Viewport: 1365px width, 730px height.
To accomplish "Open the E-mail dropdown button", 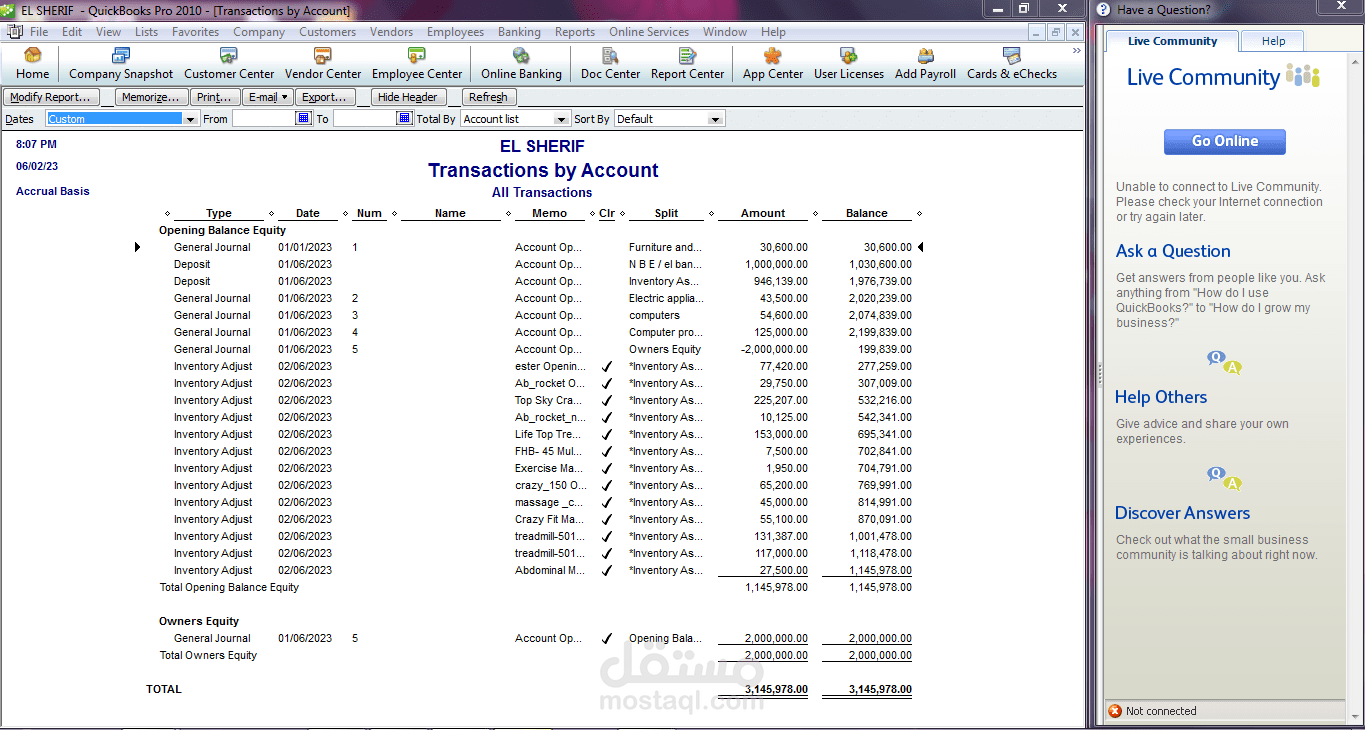I will (x=269, y=97).
